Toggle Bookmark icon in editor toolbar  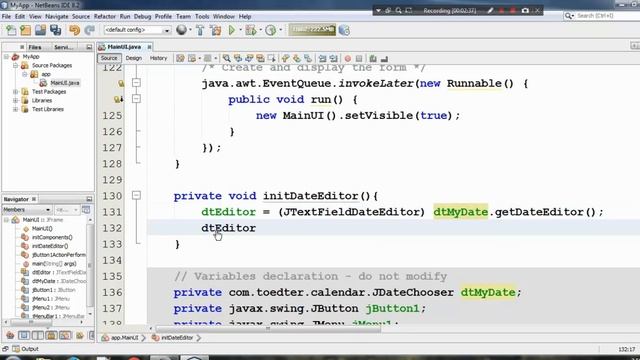[308, 58]
